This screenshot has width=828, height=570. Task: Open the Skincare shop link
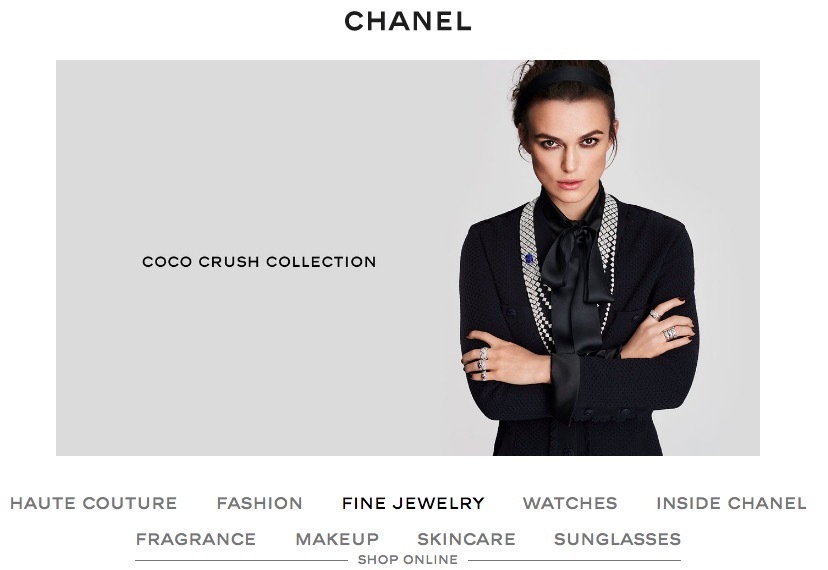coord(466,539)
